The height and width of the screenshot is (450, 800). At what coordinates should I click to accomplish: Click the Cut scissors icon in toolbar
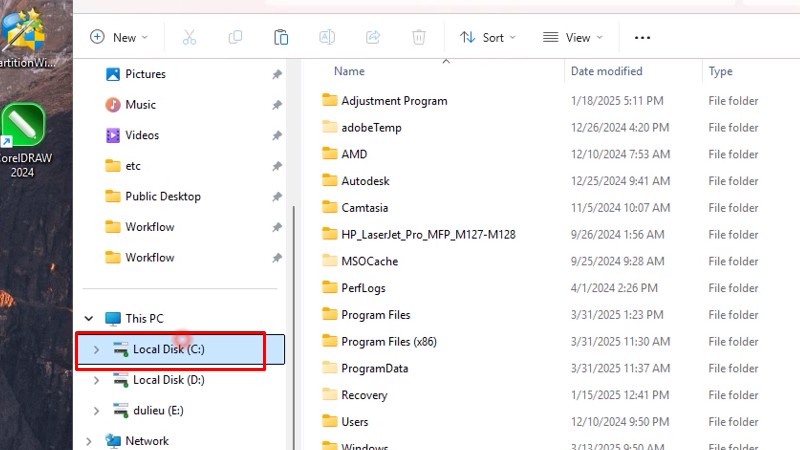click(189, 37)
